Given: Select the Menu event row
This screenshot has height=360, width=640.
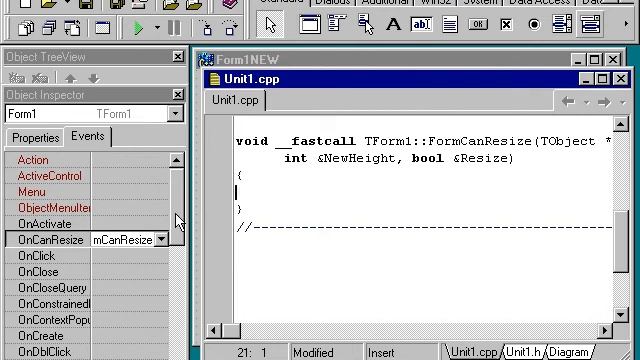Looking at the screenshot, I should coord(87,192).
